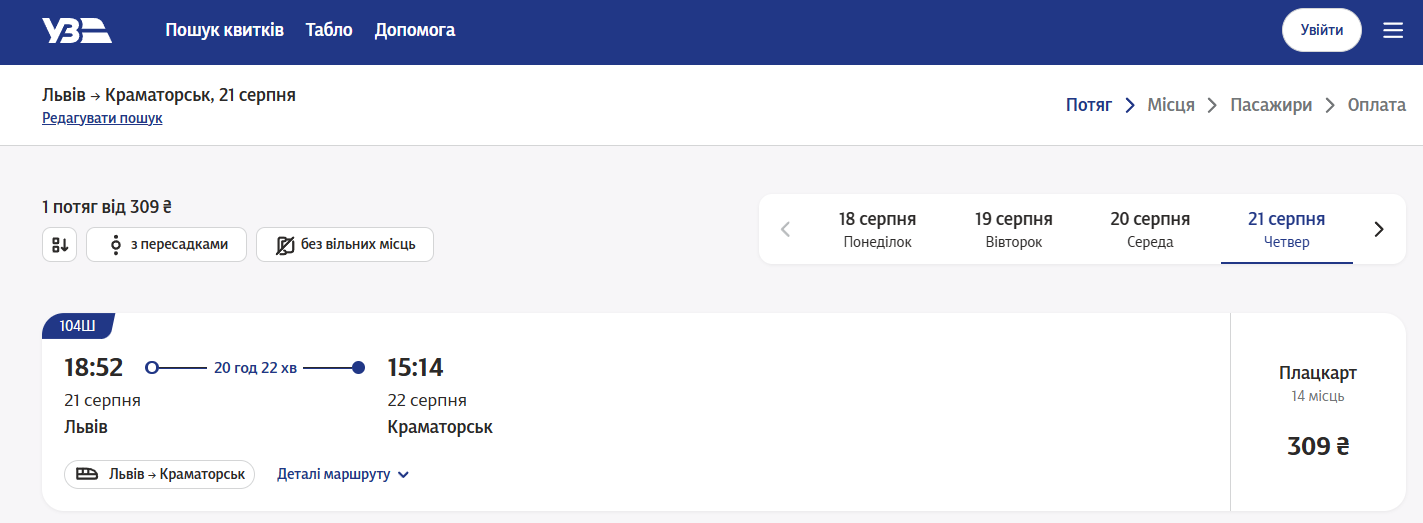Select the 19 серпня date tab

1013,229
